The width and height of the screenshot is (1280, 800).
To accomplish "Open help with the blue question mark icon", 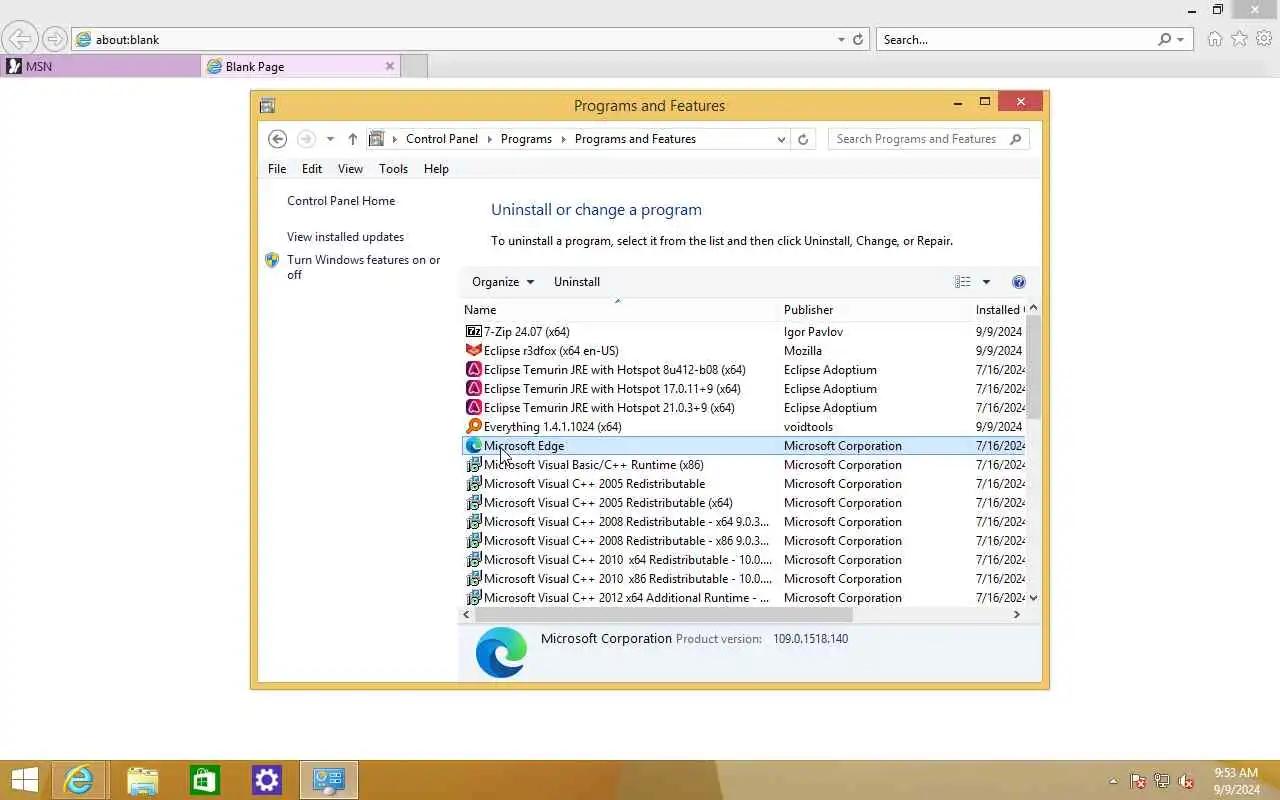I will pos(1018,282).
